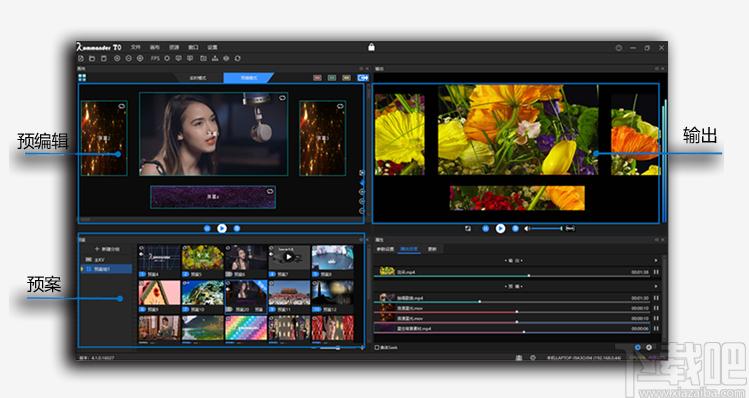
Task: Play the output window preview
Action: (x=500, y=228)
